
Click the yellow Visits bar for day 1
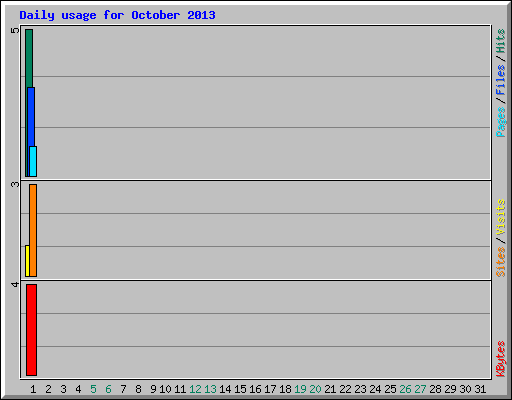(x=27, y=261)
